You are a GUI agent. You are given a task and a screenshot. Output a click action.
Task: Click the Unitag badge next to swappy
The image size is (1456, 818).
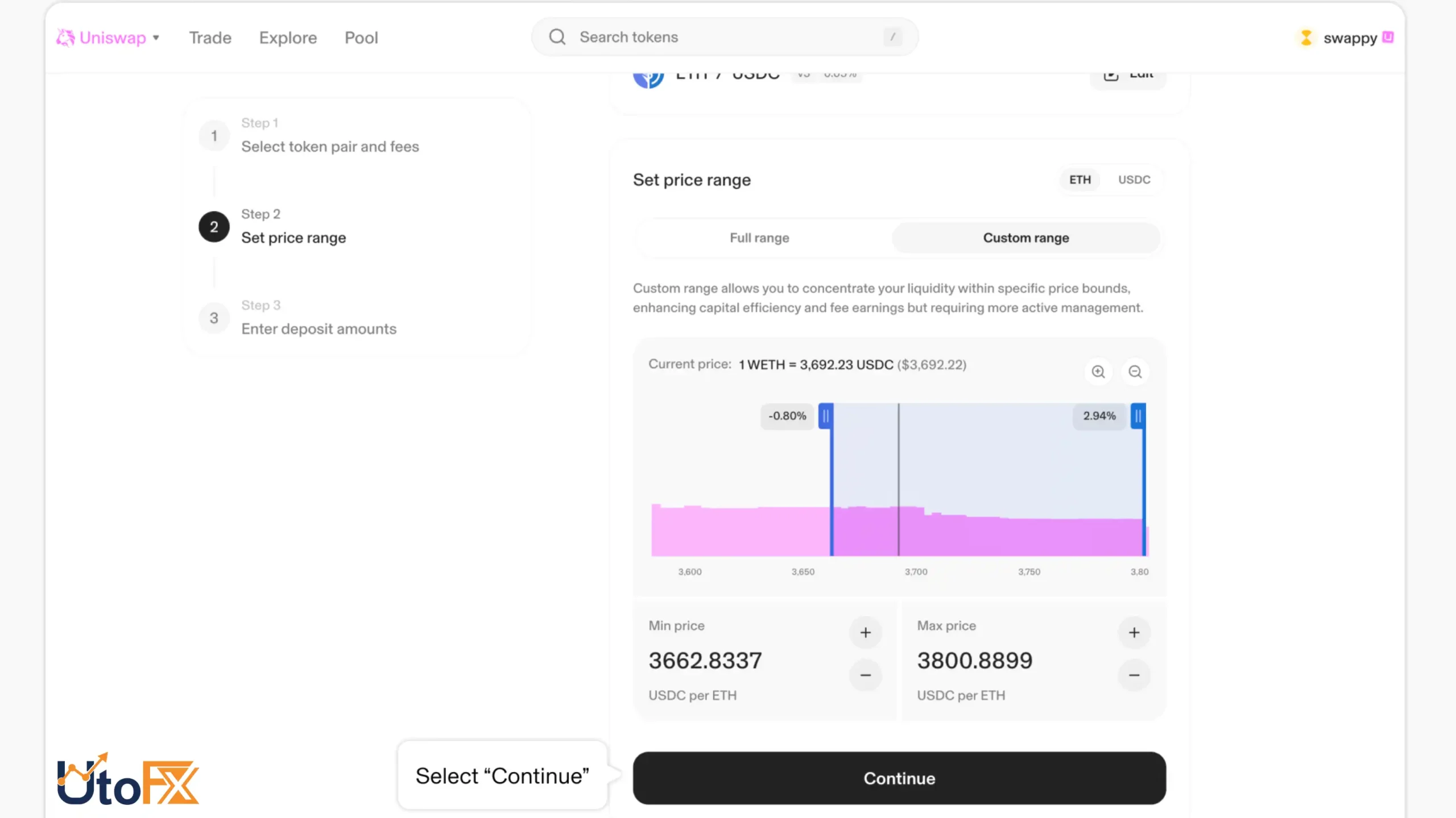click(1388, 37)
